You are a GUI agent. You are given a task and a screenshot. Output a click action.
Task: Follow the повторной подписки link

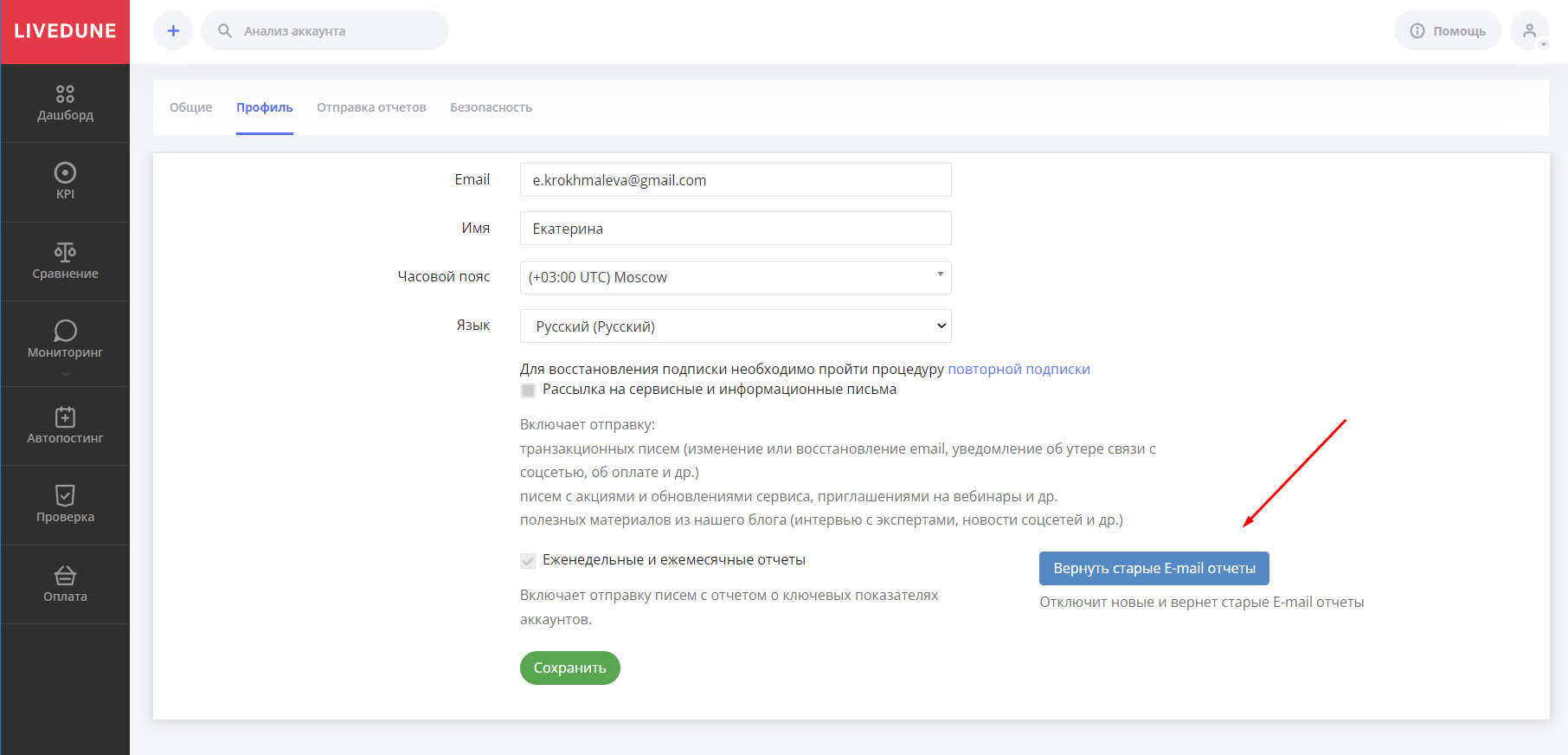coord(1019,369)
